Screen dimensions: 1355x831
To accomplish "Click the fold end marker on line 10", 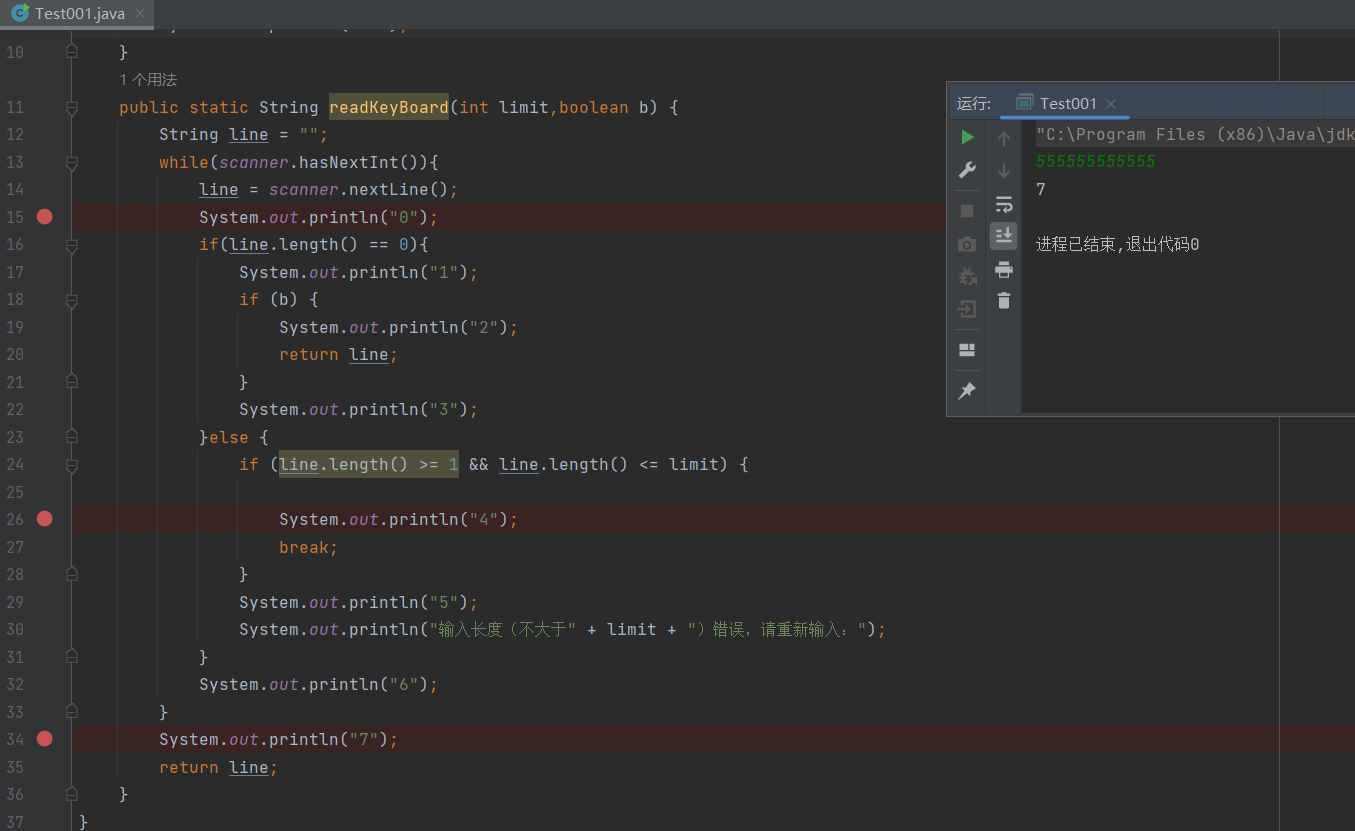I will (x=71, y=52).
